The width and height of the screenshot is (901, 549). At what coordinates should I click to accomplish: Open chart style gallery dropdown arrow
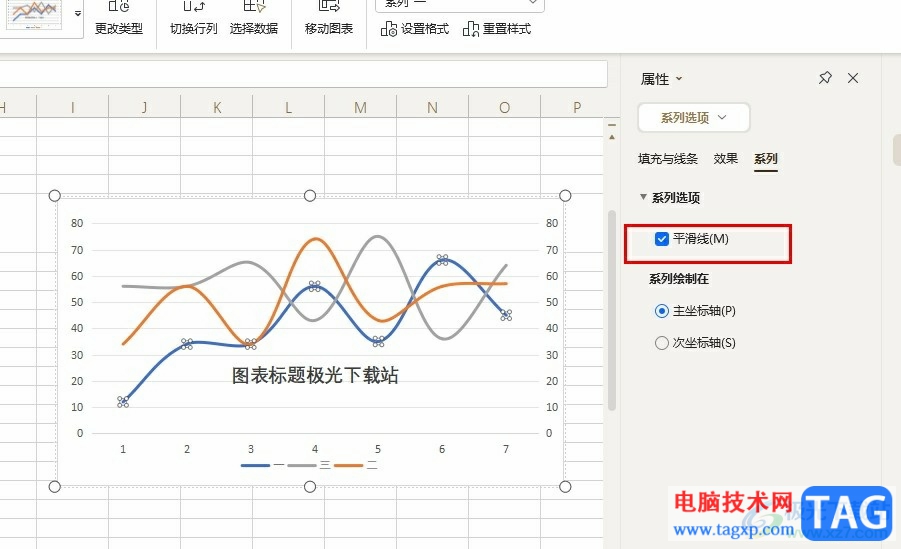(78, 13)
